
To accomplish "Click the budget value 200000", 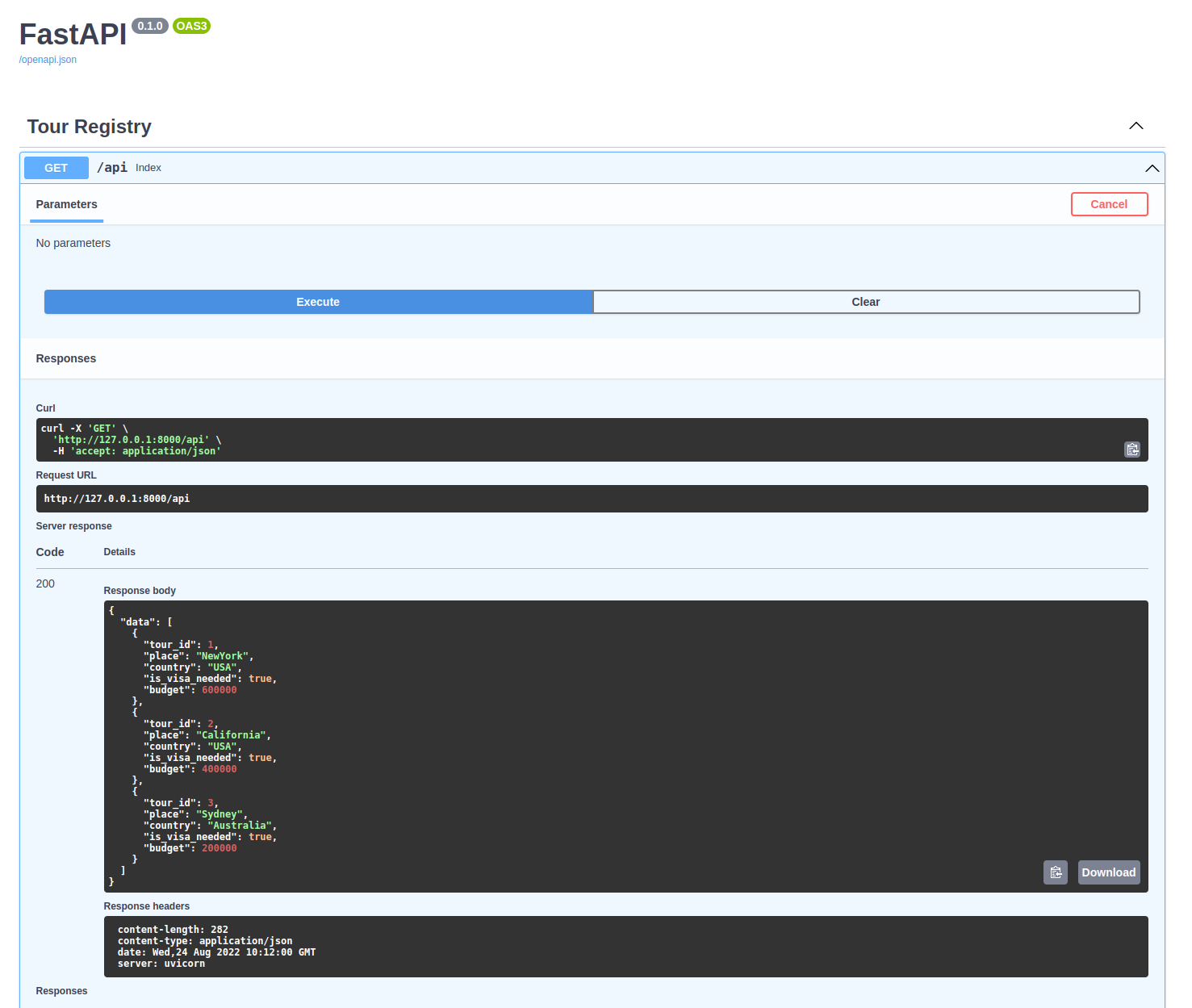I will click(x=220, y=848).
